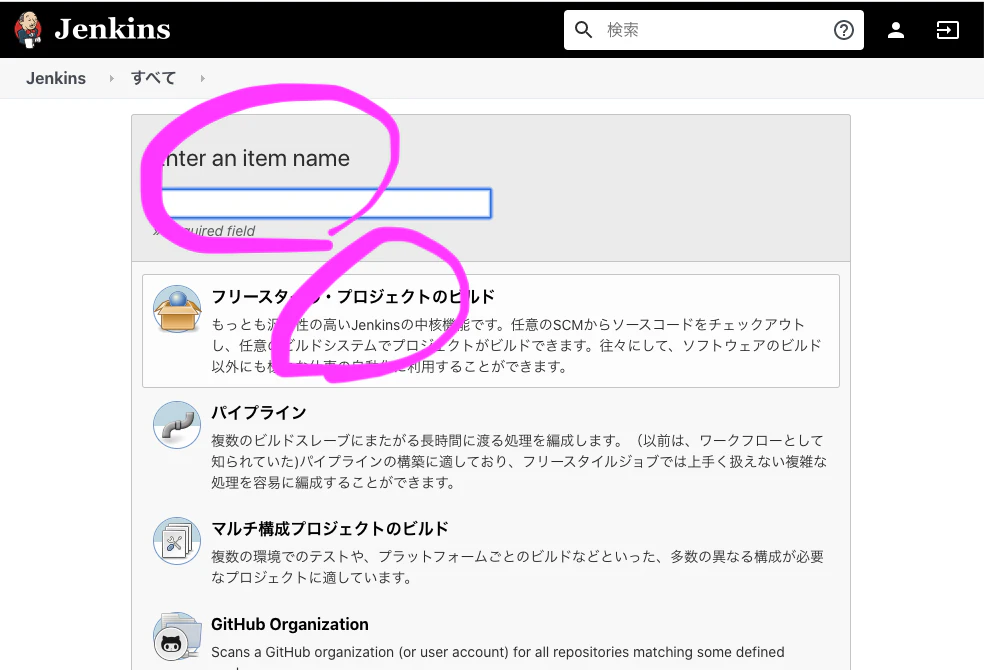Expand the arrow after すべて breadcrumb
The width and height of the screenshot is (984, 670).
click(x=202, y=78)
